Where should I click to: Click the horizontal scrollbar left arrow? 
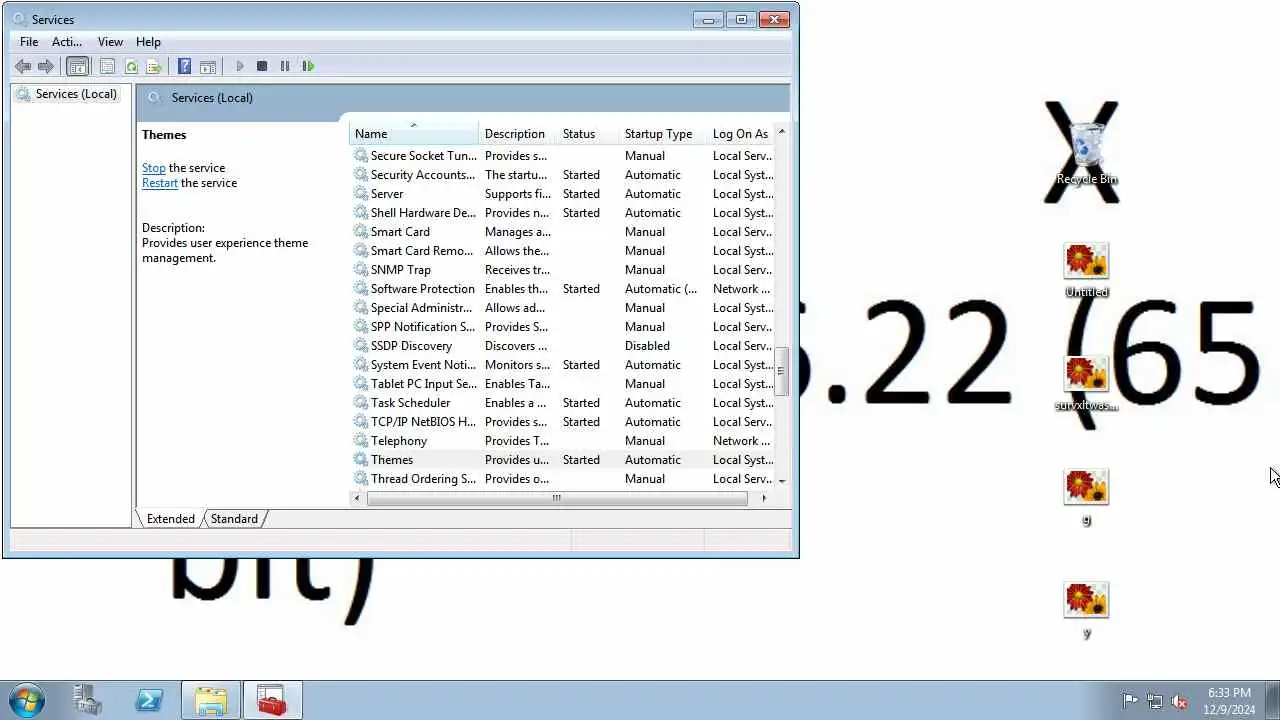tap(358, 498)
